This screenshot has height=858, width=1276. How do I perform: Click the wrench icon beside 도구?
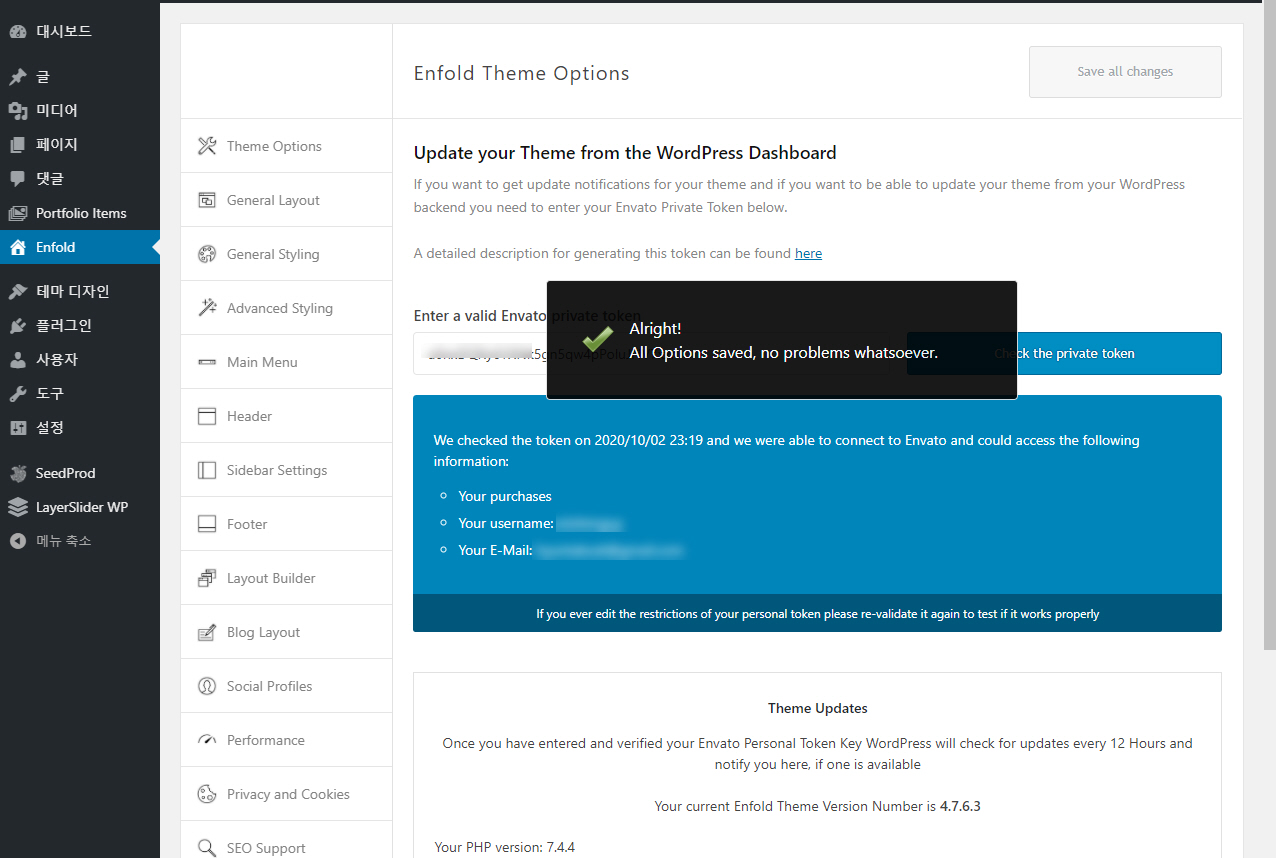pos(18,394)
